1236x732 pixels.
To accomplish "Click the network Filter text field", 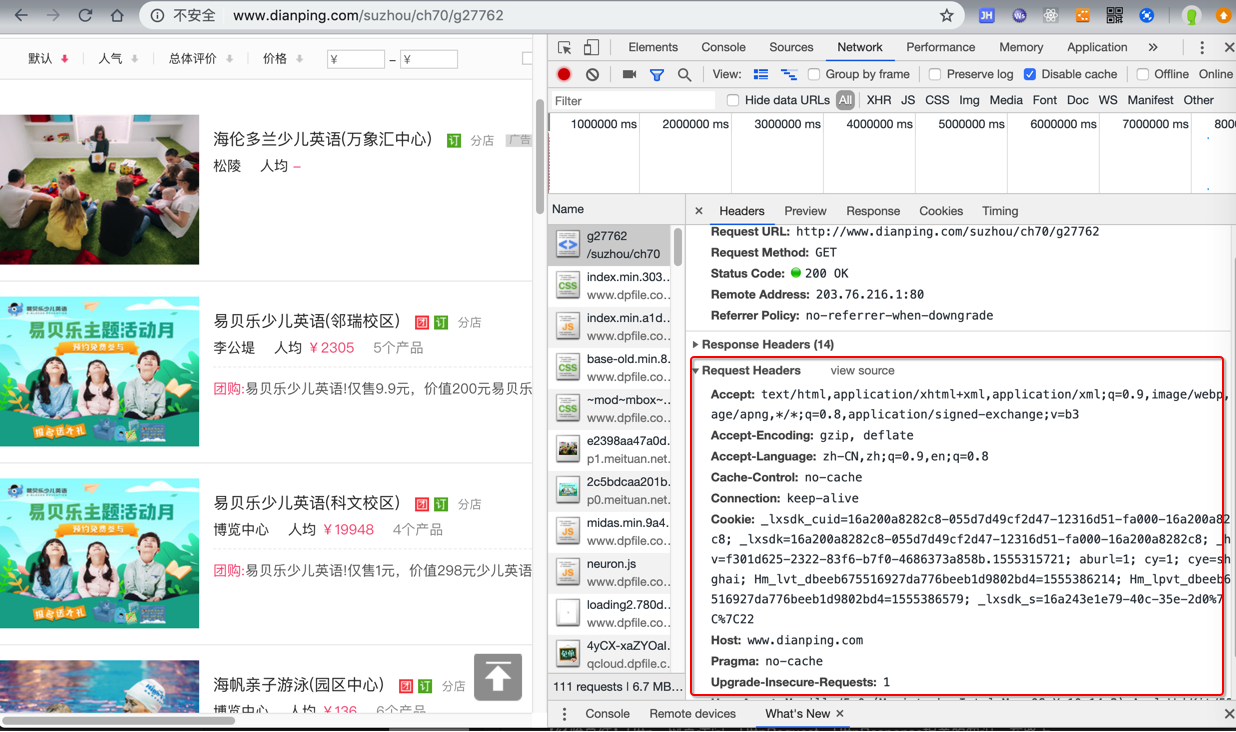I will (634, 101).
